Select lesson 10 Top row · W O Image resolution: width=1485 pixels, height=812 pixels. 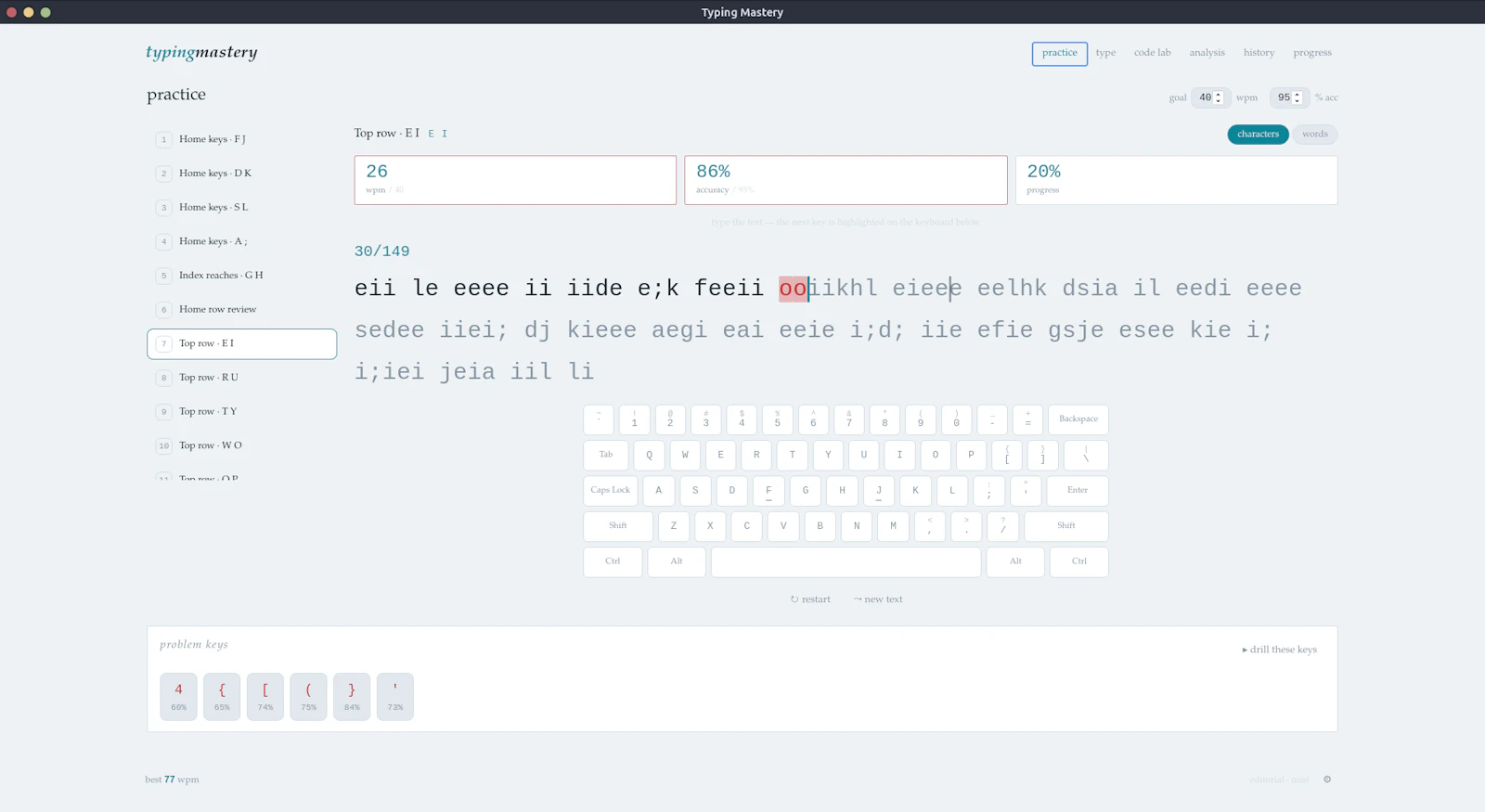click(x=241, y=445)
